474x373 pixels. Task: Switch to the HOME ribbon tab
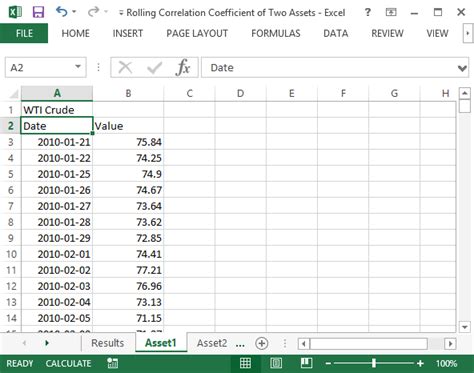[x=76, y=33]
